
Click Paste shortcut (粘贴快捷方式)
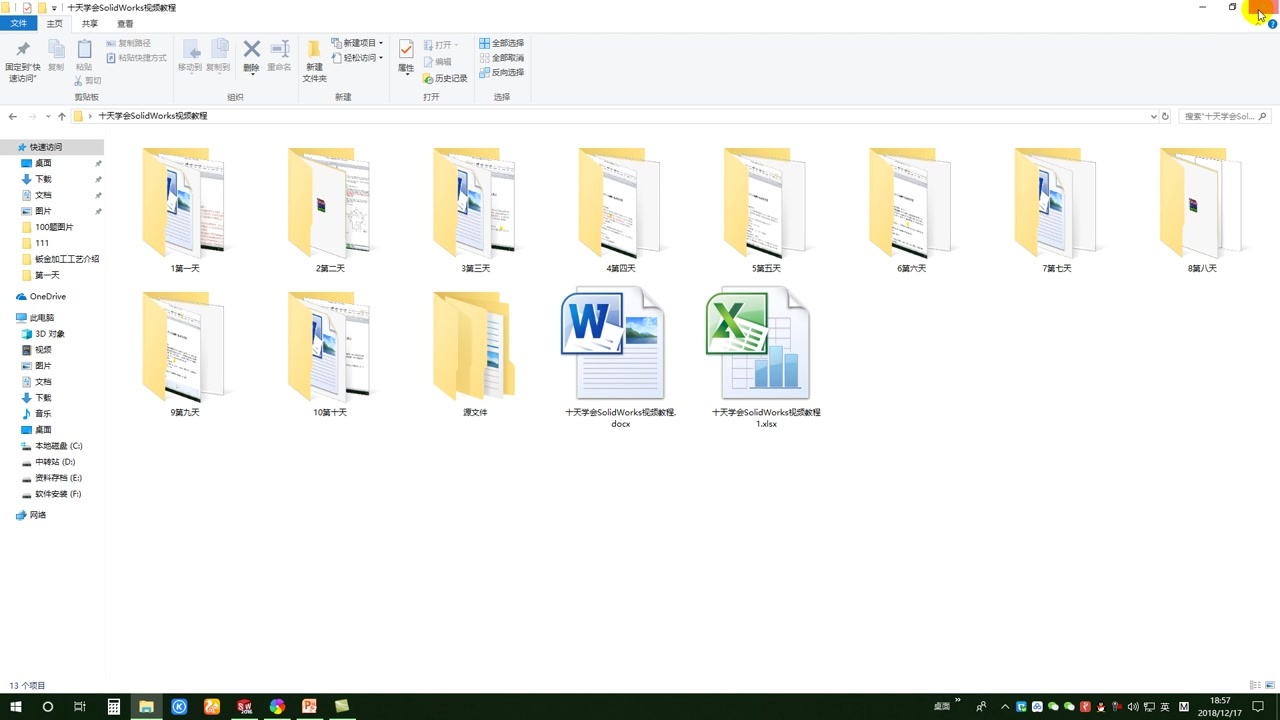coord(137,58)
